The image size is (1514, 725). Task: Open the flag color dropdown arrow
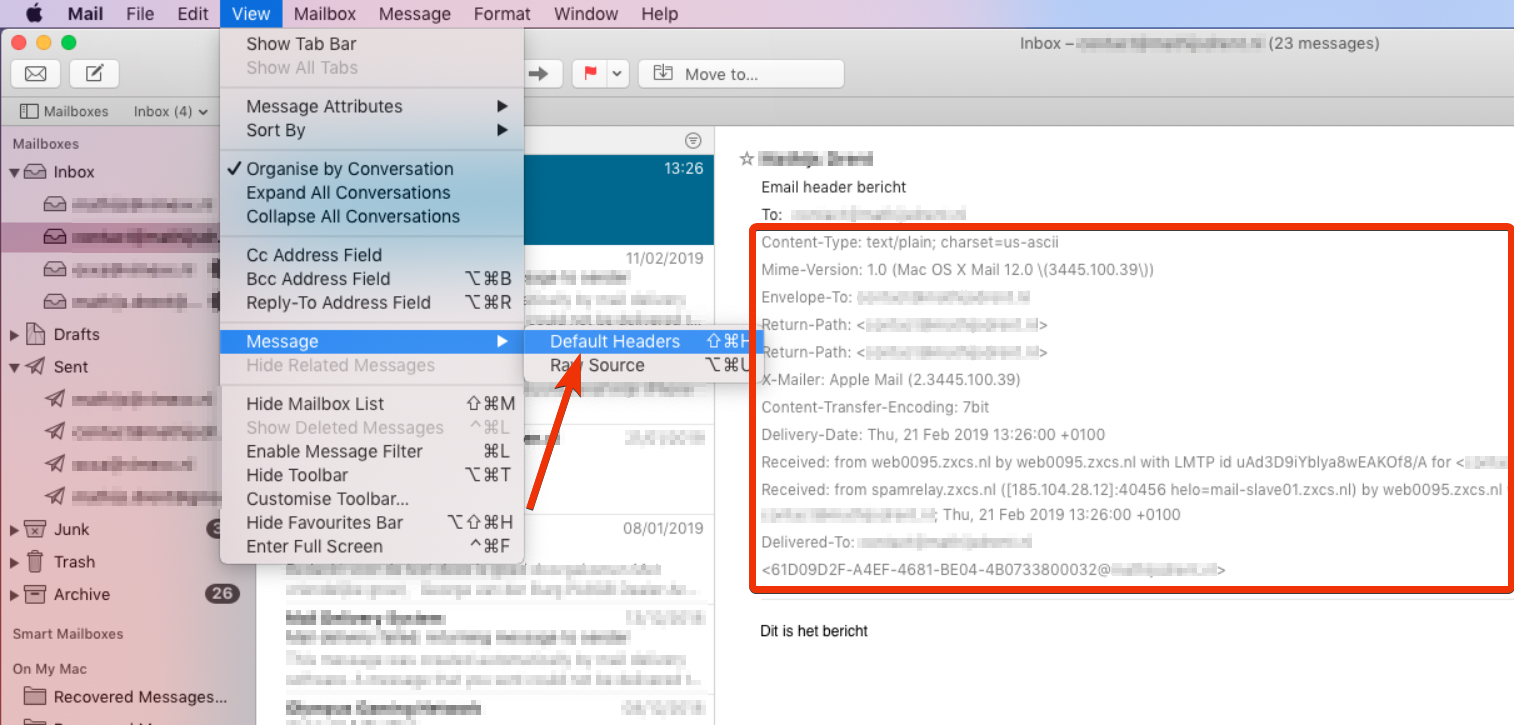(617, 74)
